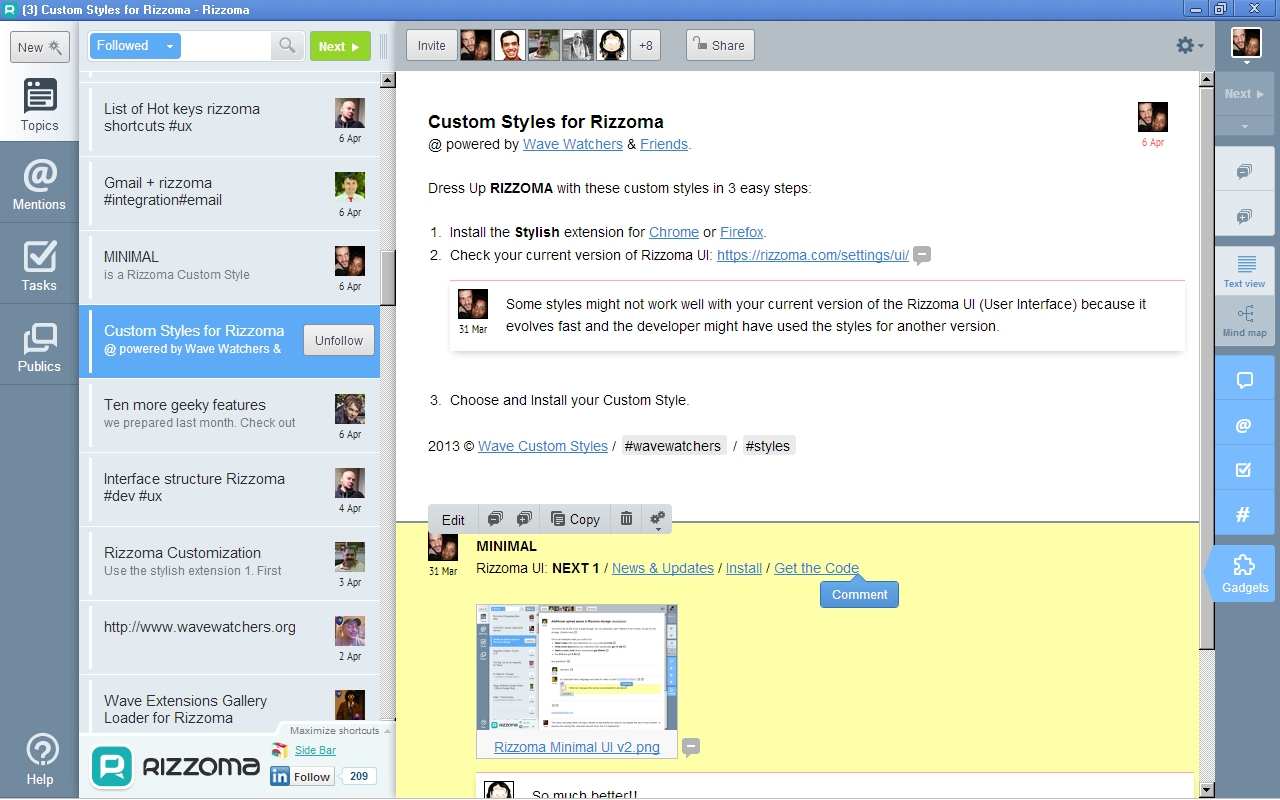Open the Topics tab

(39, 104)
